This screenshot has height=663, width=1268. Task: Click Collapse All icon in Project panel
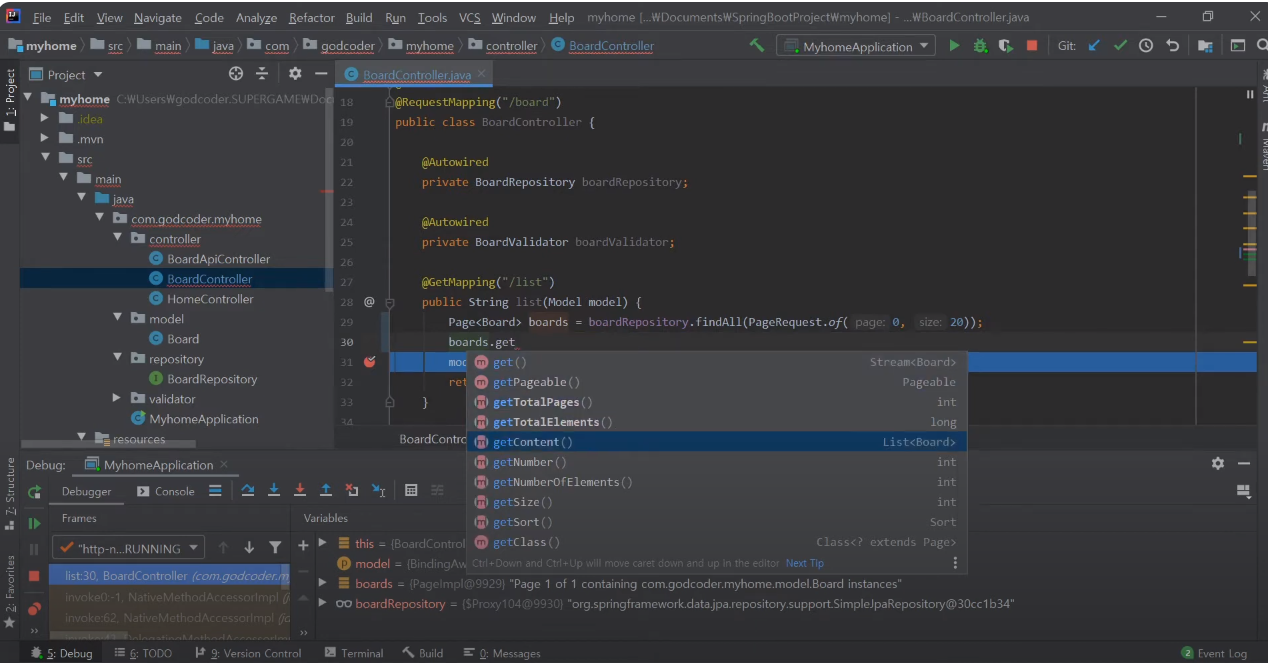(x=262, y=74)
